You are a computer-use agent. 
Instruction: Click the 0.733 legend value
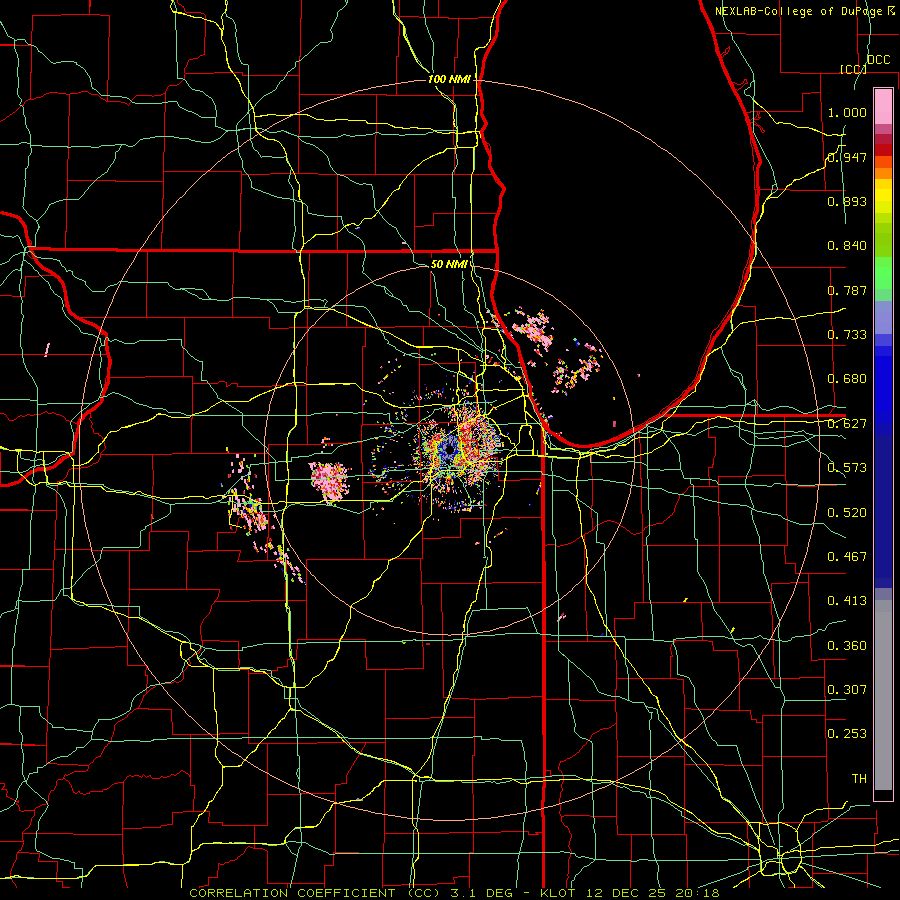point(847,335)
